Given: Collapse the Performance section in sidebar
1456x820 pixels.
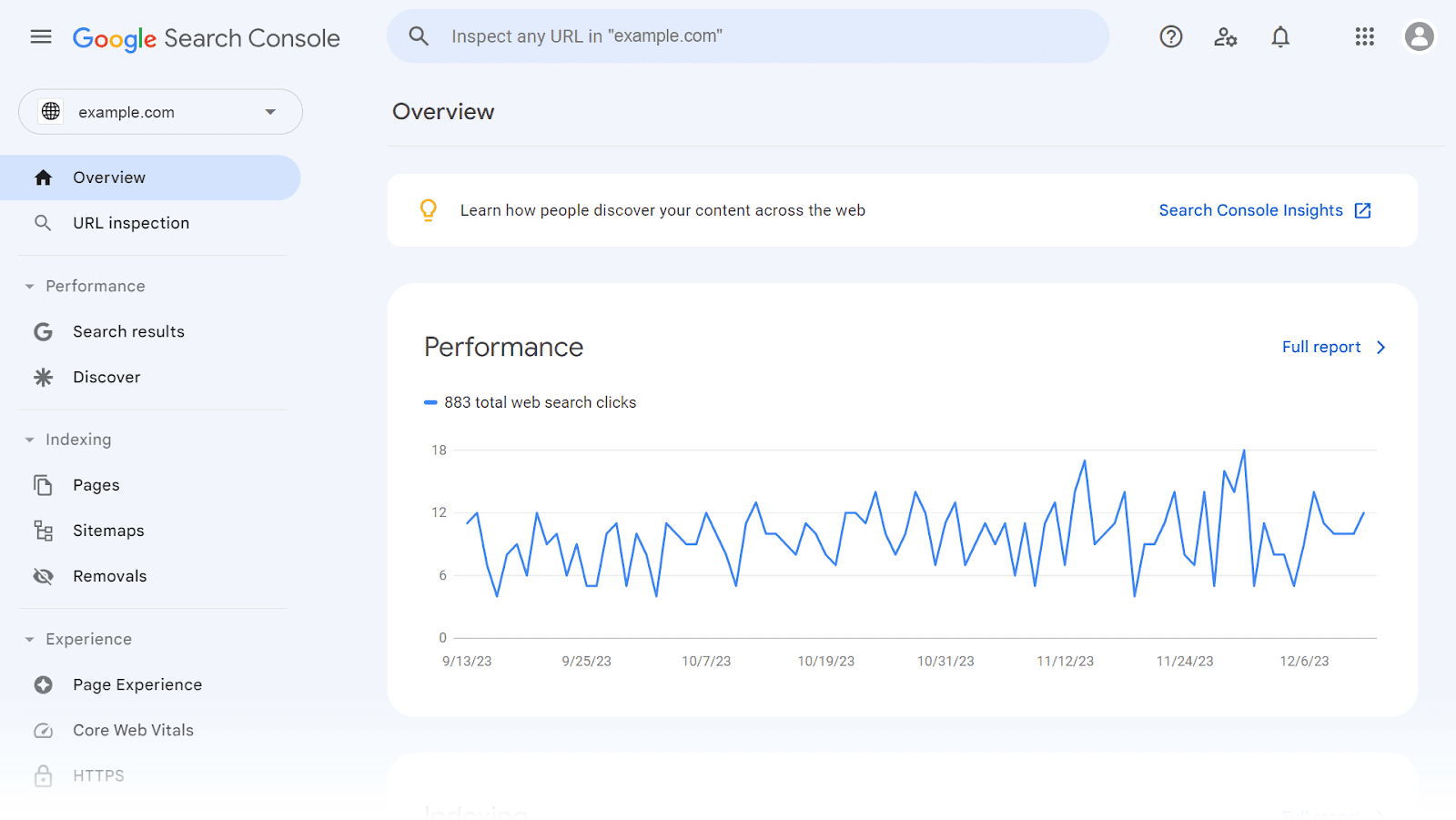Looking at the screenshot, I should click(x=30, y=286).
